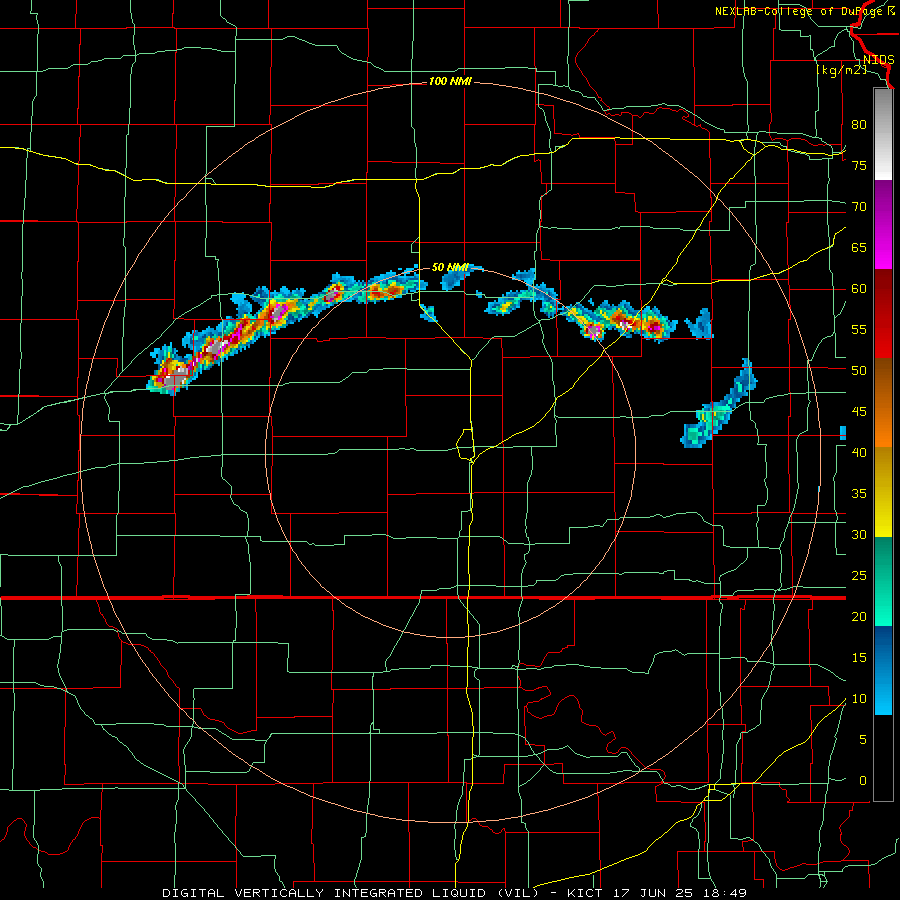
Task: Click the 18:49 timestamp
Action: tap(727, 893)
